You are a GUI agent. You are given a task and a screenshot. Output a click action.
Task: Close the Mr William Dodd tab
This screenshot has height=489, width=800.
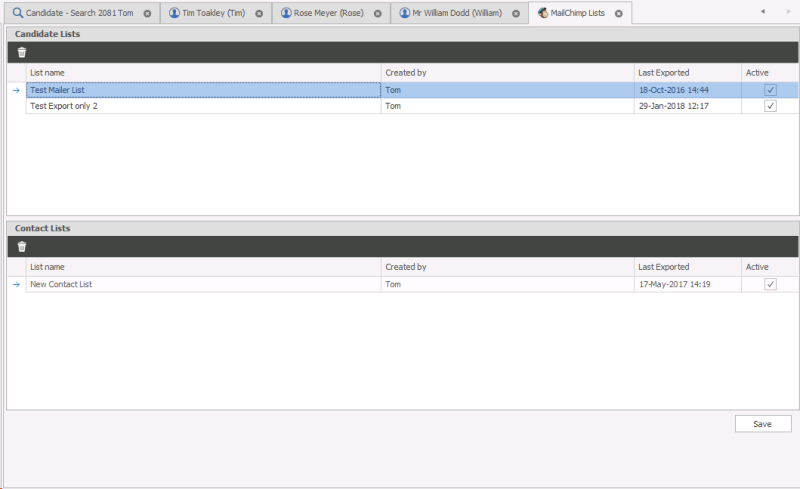(514, 14)
